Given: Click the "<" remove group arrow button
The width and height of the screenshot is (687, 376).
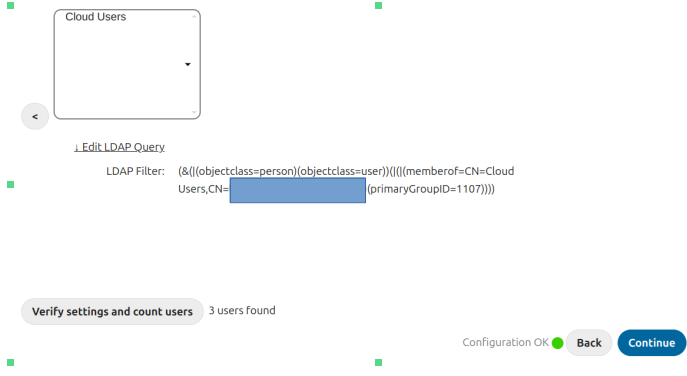Looking at the screenshot, I should coord(35,117).
